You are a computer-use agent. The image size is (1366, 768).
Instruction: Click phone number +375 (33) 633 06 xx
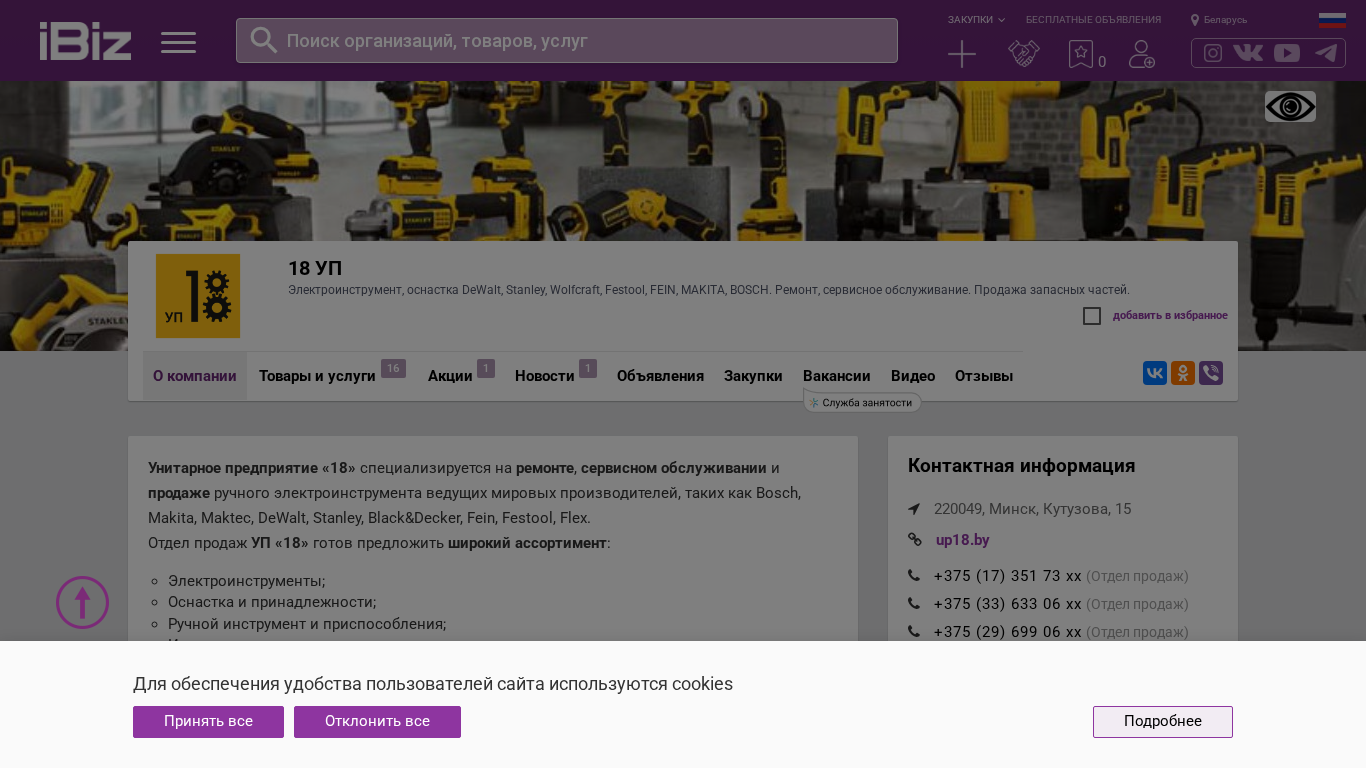tap(1007, 604)
